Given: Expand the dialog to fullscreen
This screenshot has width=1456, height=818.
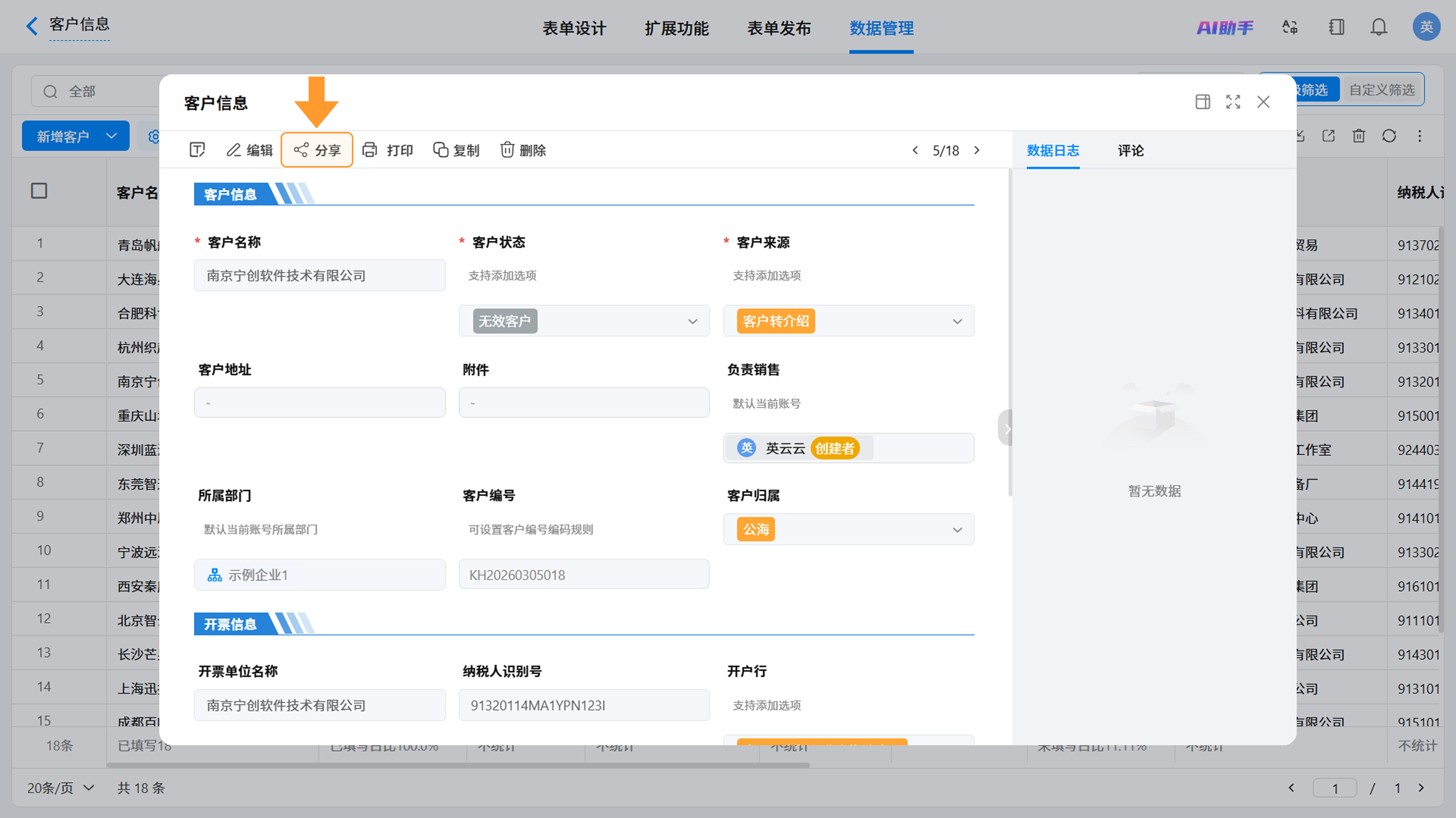Looking at the screenshot, I should tap(1233, 102).
